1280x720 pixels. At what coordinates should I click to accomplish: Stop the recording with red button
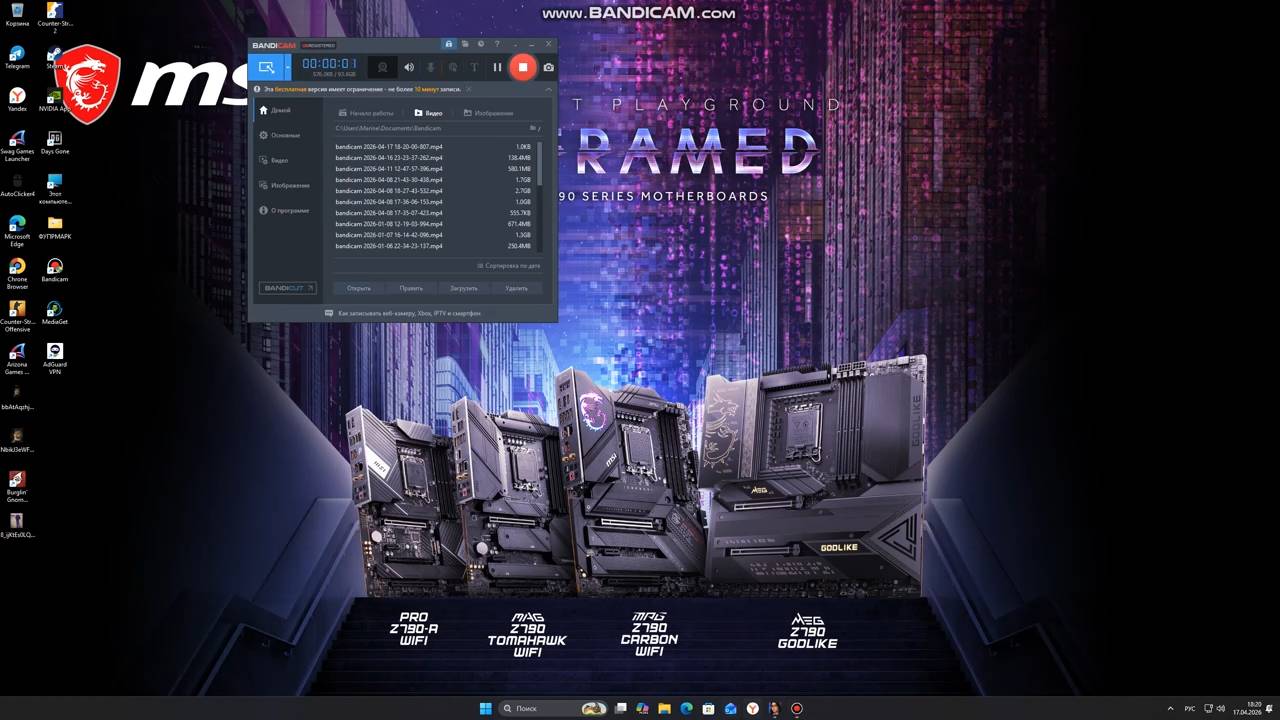click(523, 67)
